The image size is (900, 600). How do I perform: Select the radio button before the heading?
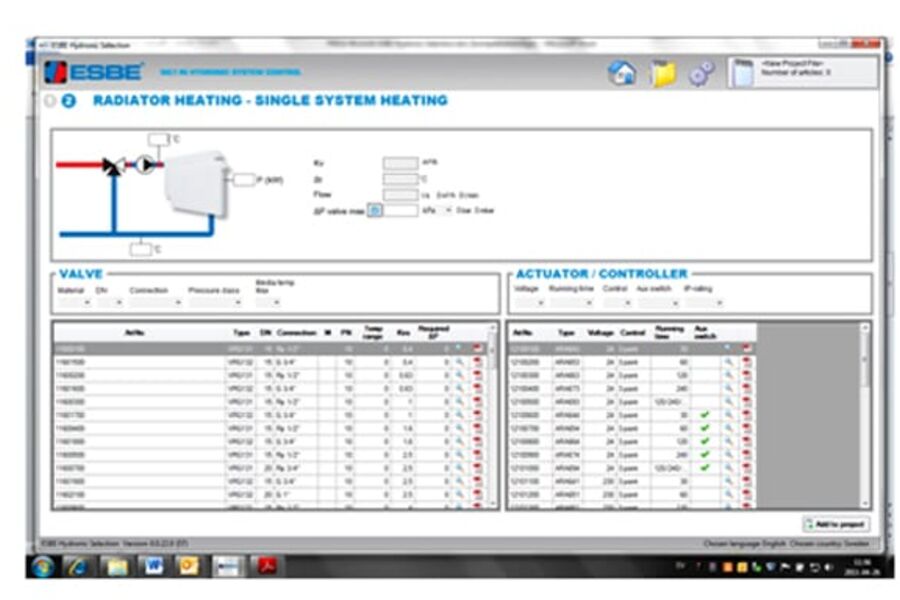[x=50, y=101]
